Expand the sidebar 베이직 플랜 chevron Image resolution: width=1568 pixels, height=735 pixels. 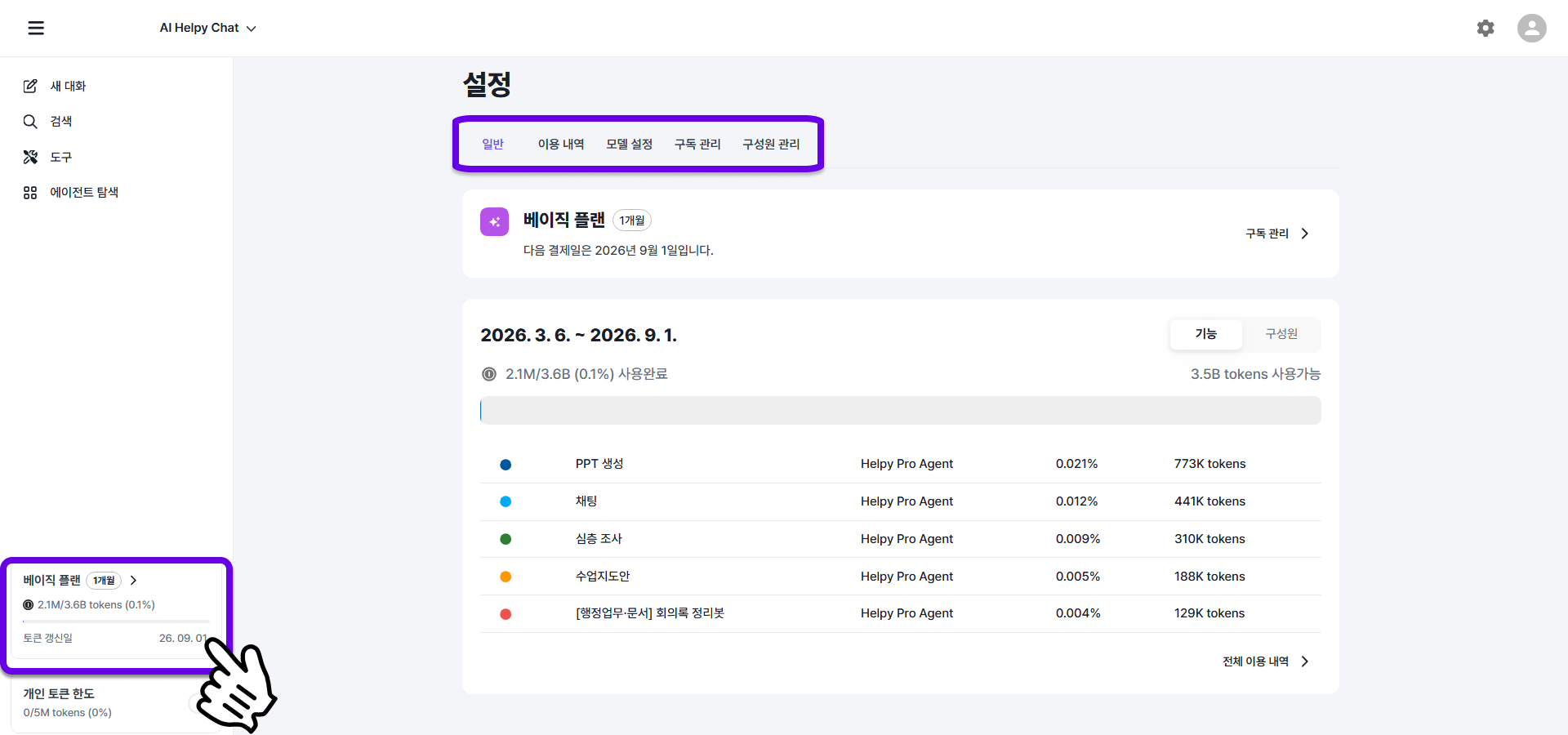134,581
